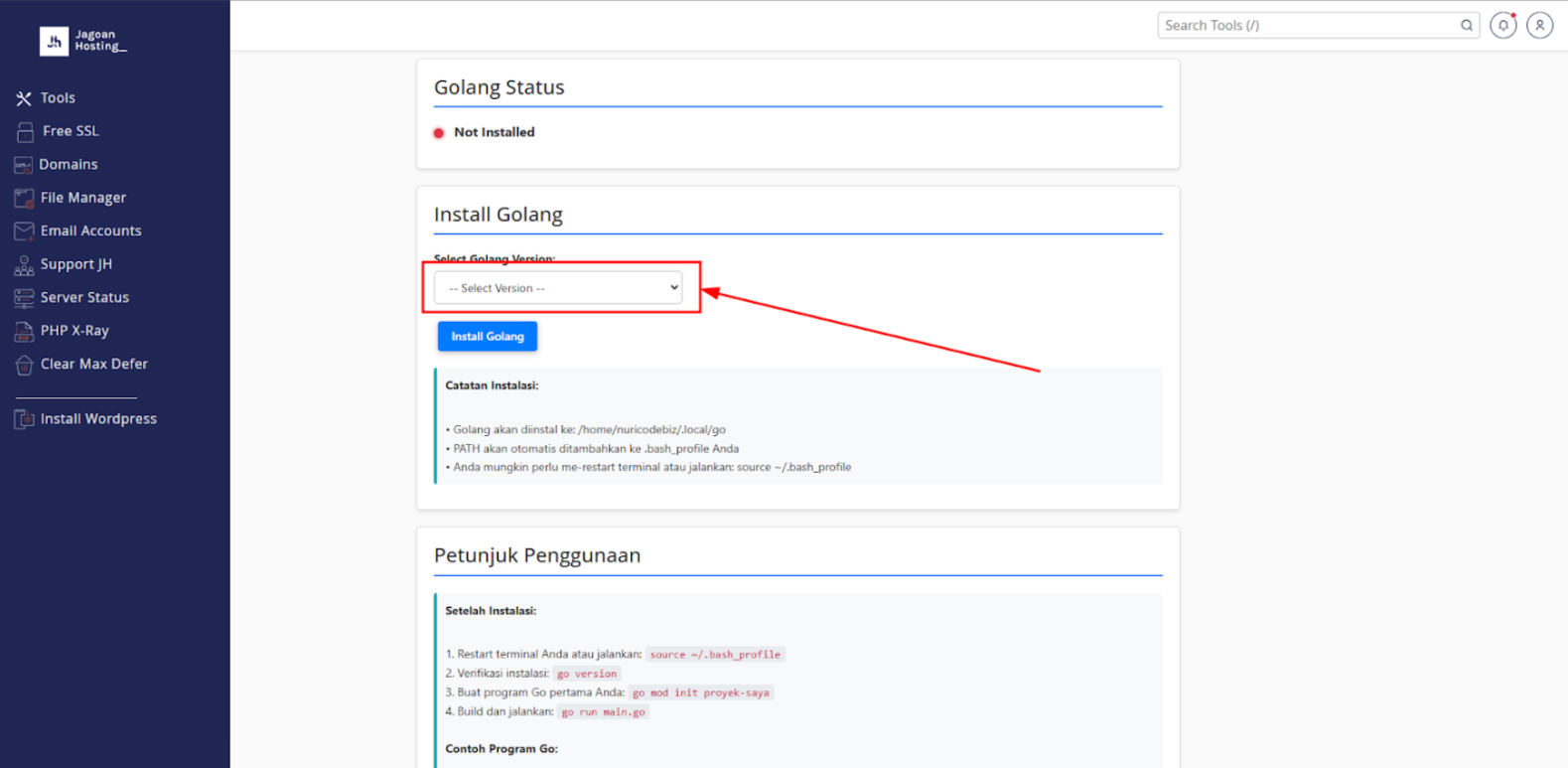The image size is (1568, 768).
Task: Click the Free SSL padlock icon
Action: [25, 131]
